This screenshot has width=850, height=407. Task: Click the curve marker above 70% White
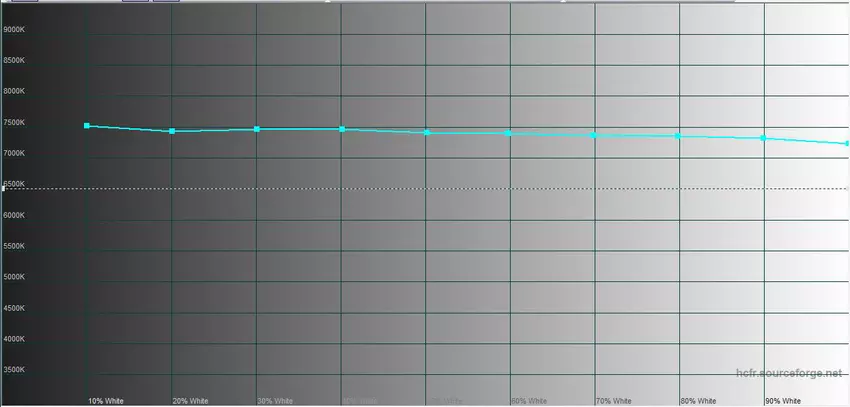point(595,135)
